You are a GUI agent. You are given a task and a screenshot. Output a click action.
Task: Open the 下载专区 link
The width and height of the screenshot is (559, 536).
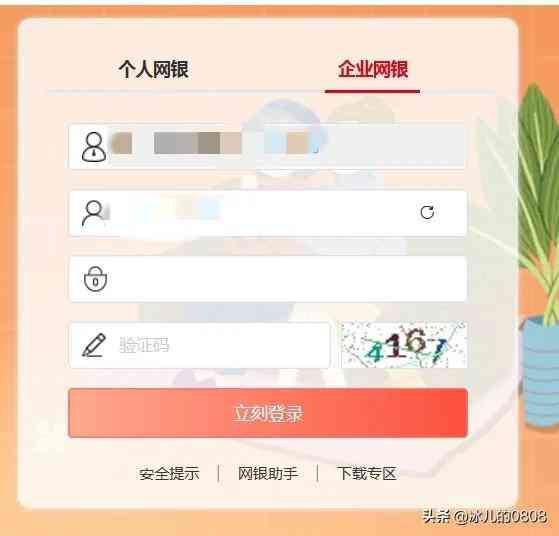(367, 474)
